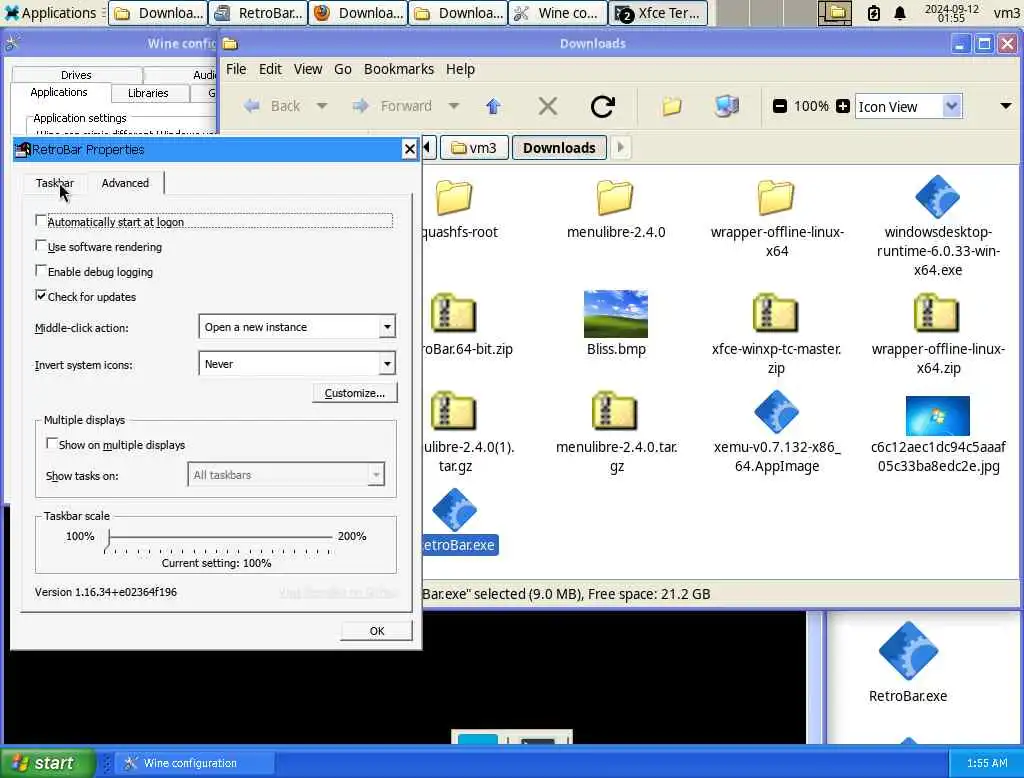The width and height of the screenshot is (1024, 778).
Task: Close the RetroBar Properties dialog
Action: tap(409, 149)
